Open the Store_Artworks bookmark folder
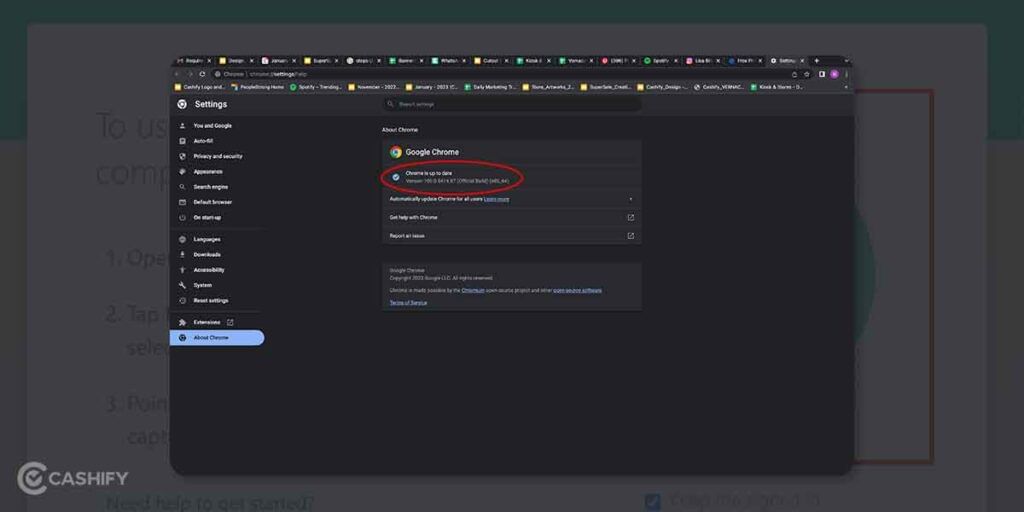This screenshot has width=1024, height=512. coord(548,87)
